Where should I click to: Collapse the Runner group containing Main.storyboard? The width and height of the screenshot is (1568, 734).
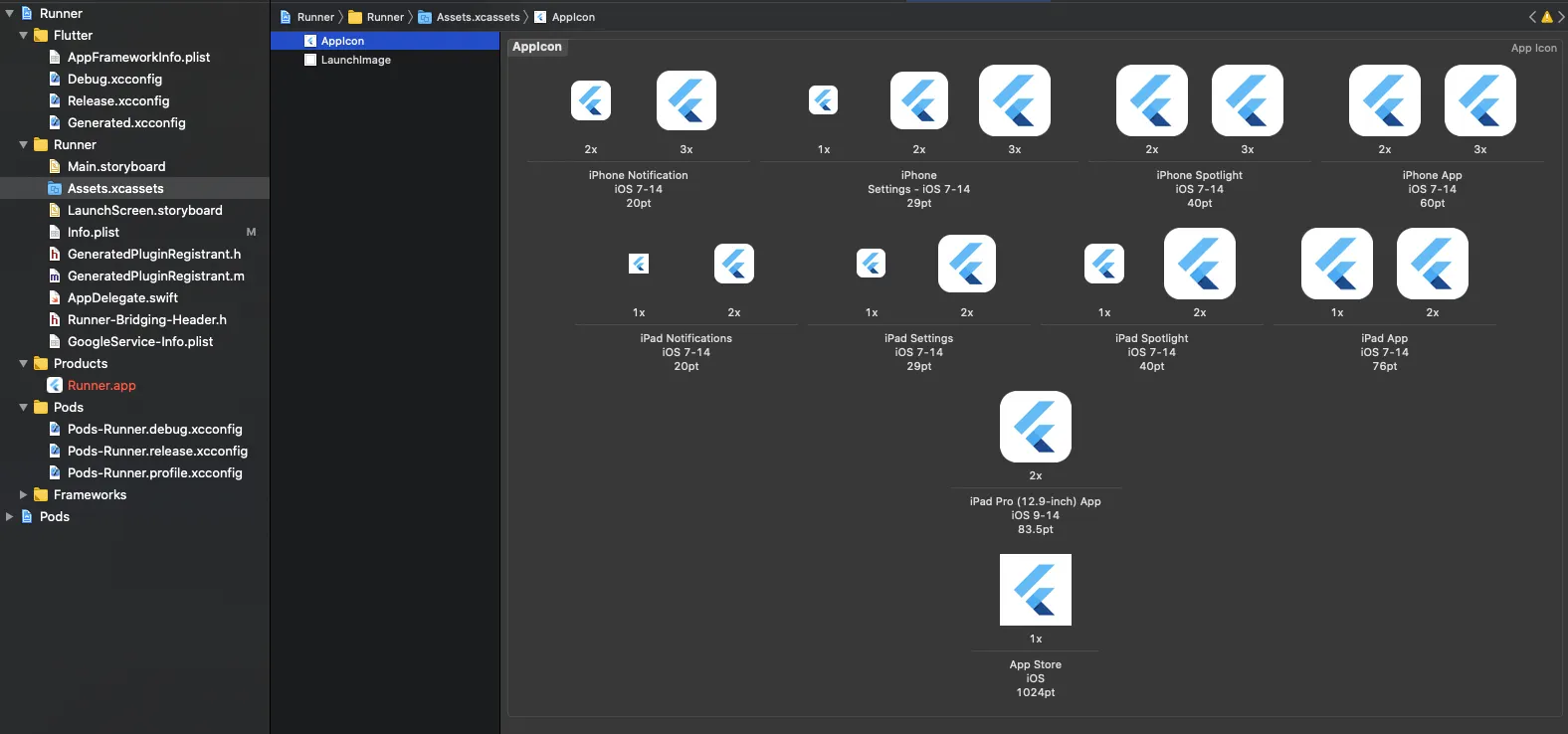(x=24, y=144)
